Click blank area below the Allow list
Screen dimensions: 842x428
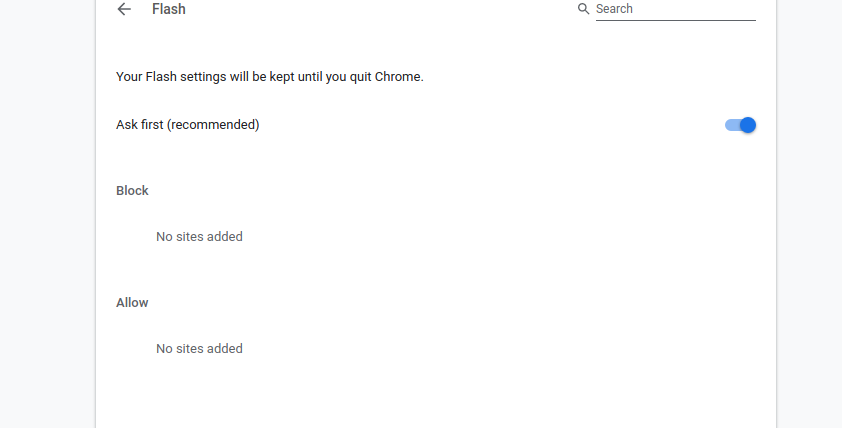coord(436,397)
